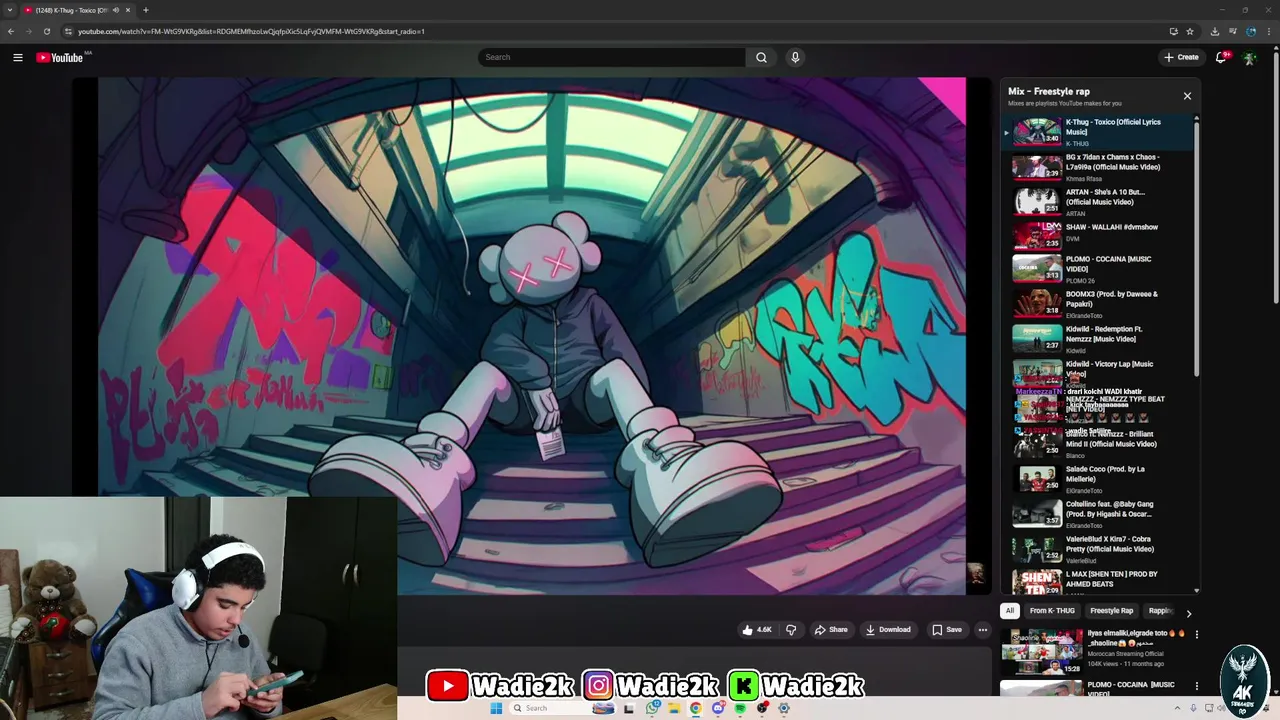Select the Rapping chip
Image resolution: width=1280 pixels, height=720 pixels.
[x=1160, y=611]
